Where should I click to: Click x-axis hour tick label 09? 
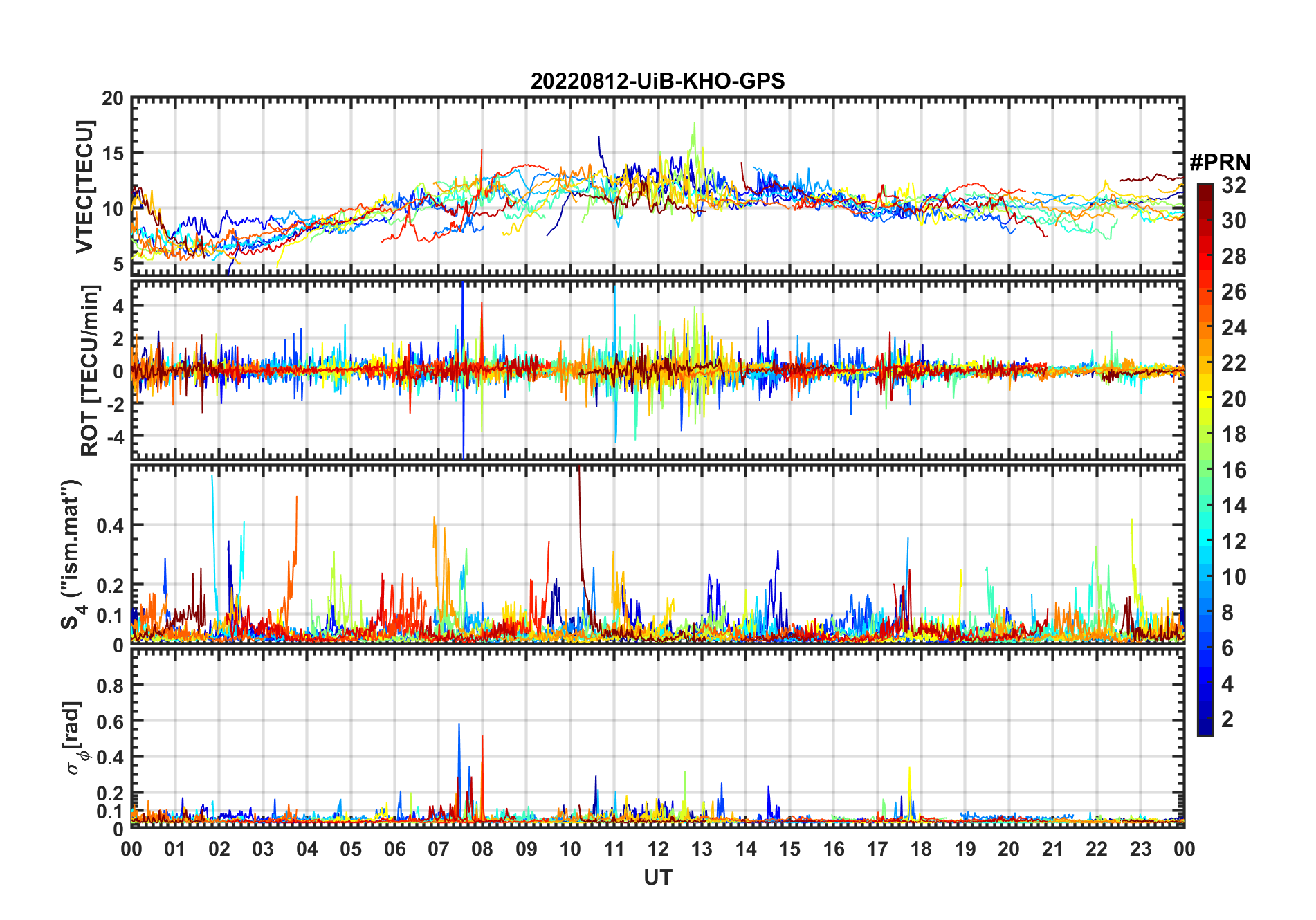point(527,849)
